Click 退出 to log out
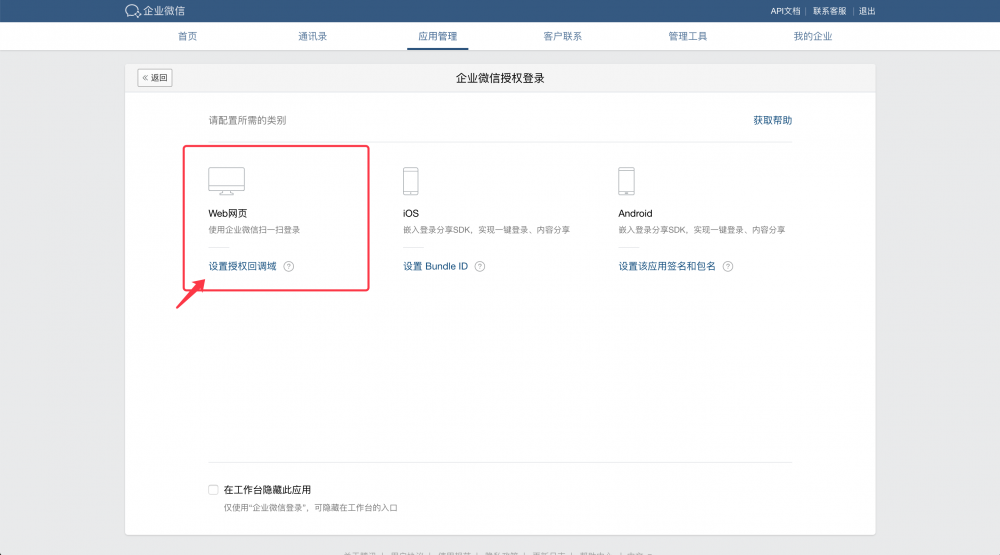This screenshot has width=1000, height=555. (x=867, y=11)
